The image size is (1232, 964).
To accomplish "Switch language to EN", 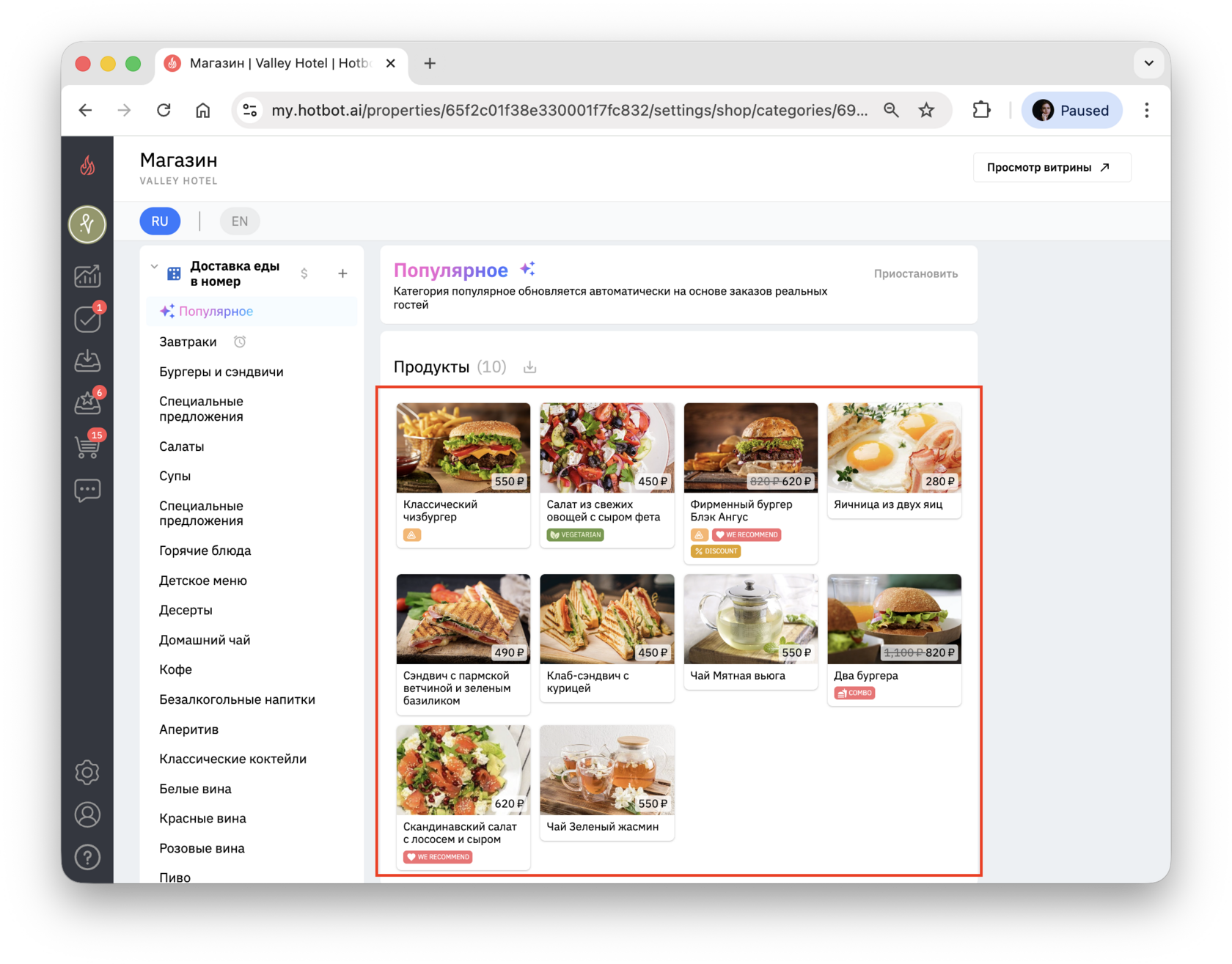I will (240, 221).
